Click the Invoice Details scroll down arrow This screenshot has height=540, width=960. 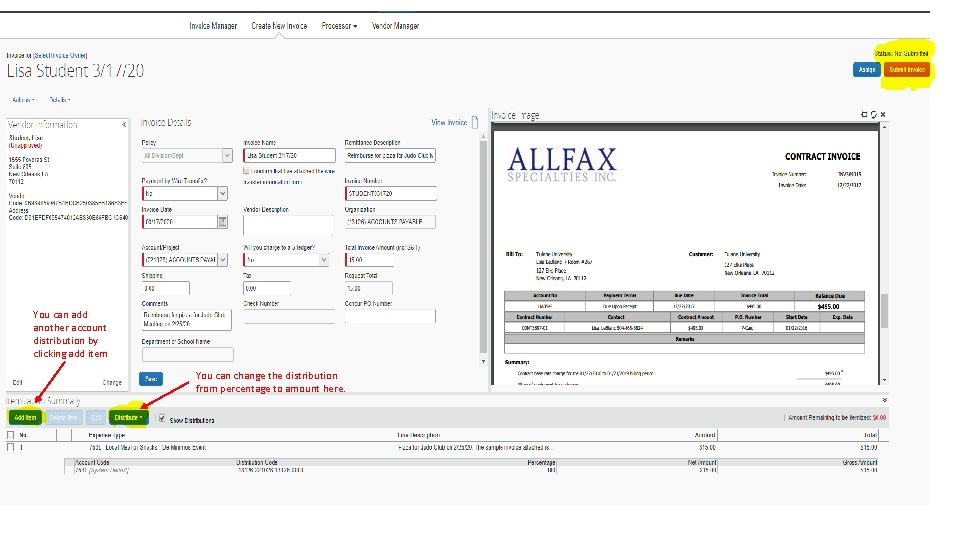[483, 361]
